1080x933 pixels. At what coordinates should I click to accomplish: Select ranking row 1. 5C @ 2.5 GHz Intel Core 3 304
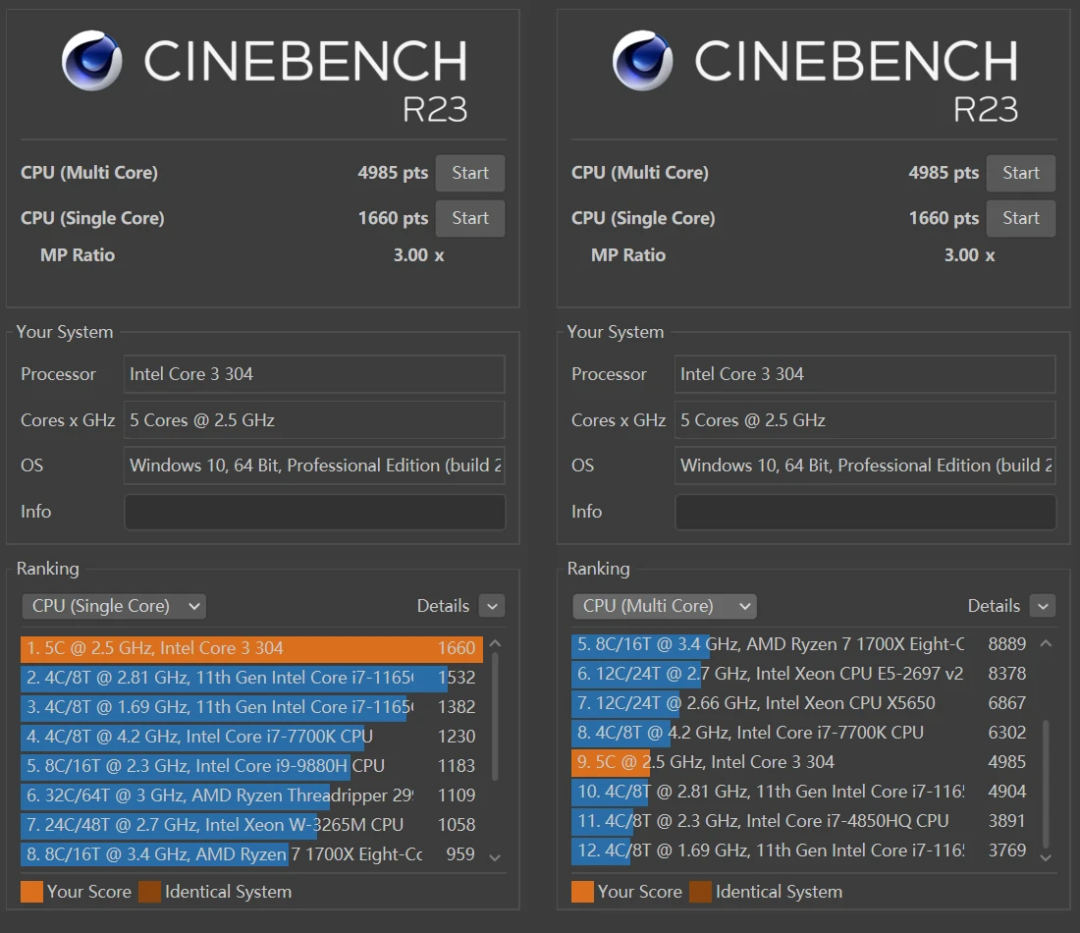coord(251,648)
